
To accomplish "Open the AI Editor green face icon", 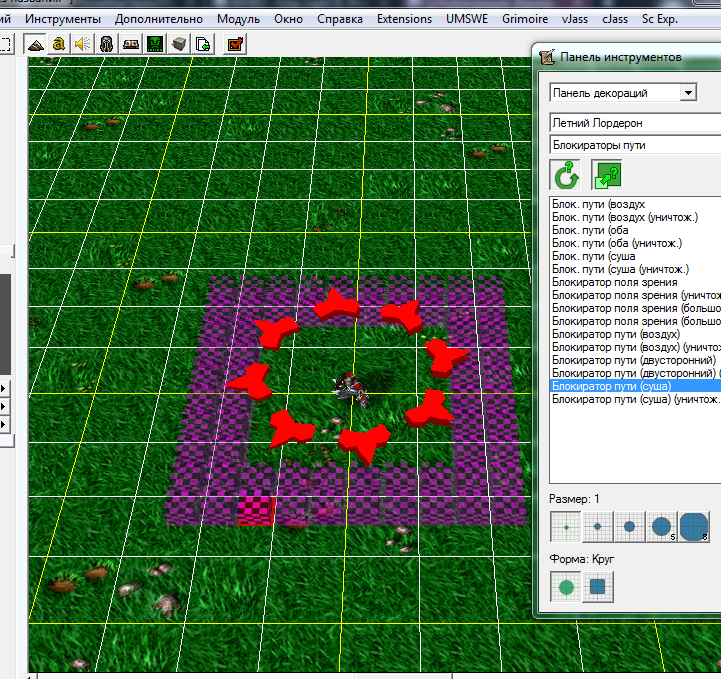I will [x=155, y=43].
